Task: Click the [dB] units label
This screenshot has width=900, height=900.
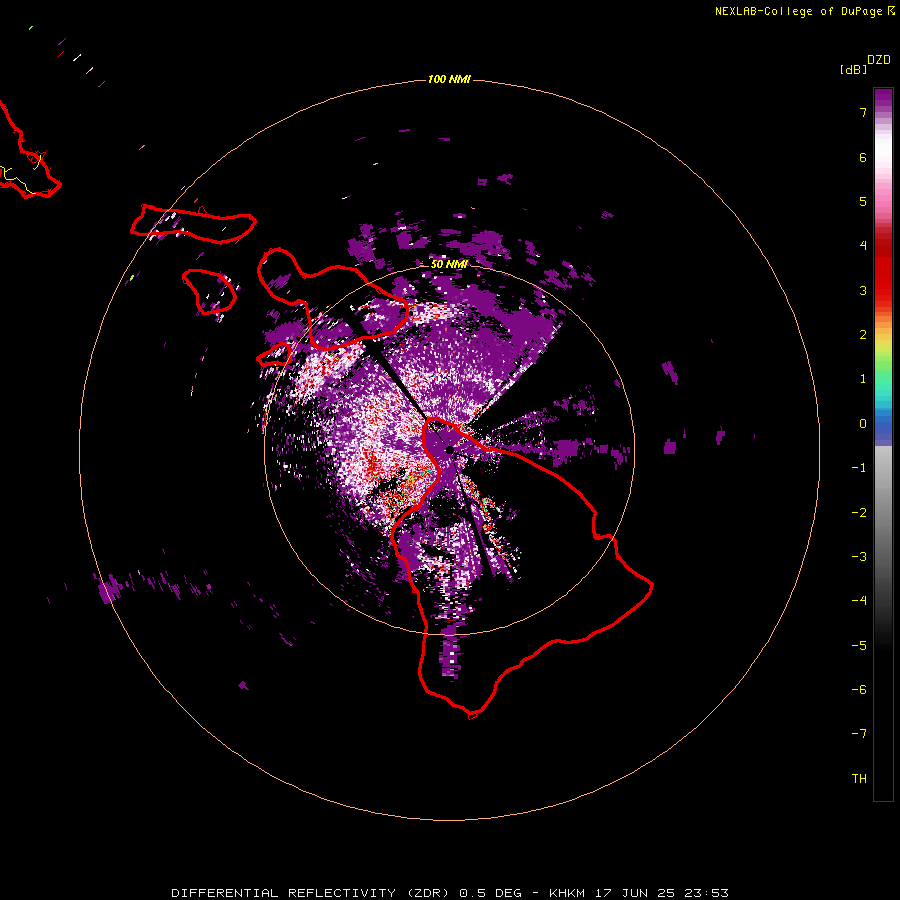Action: (x=854, y=70)
